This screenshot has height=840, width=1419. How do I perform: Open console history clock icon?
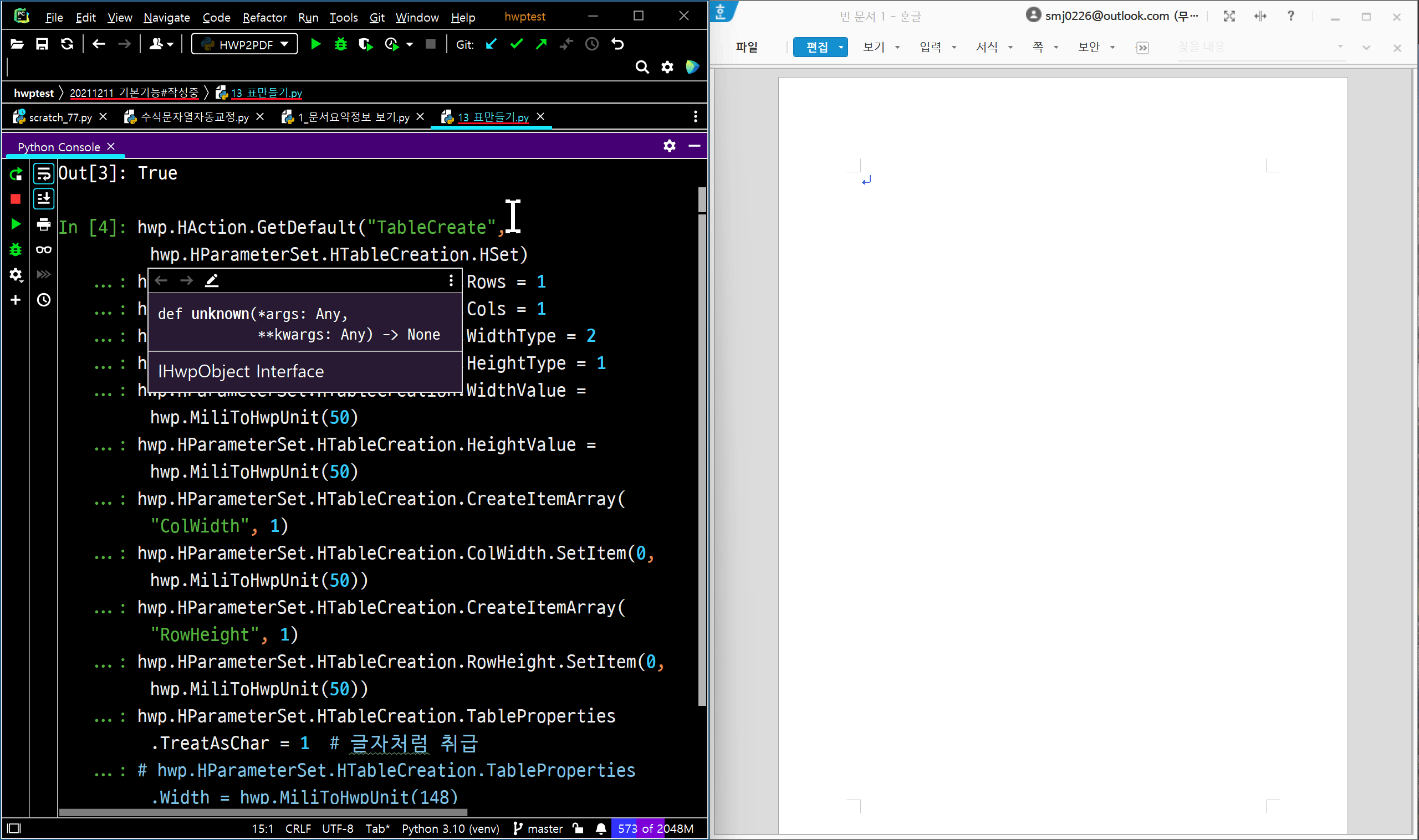(44, 300)
